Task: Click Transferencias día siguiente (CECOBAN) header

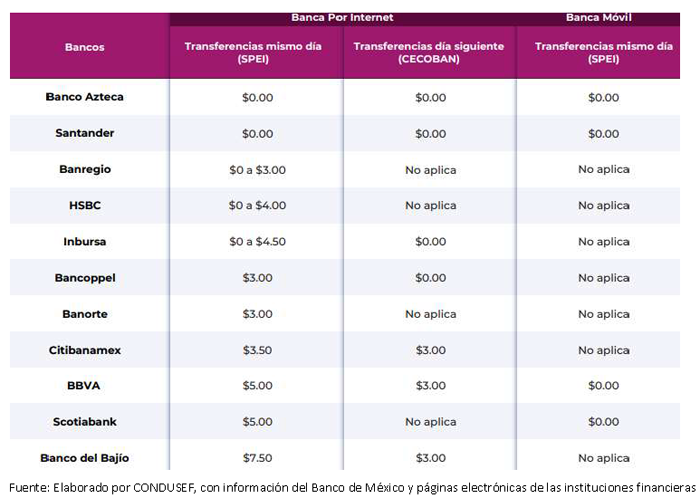Action: [429, 52]
